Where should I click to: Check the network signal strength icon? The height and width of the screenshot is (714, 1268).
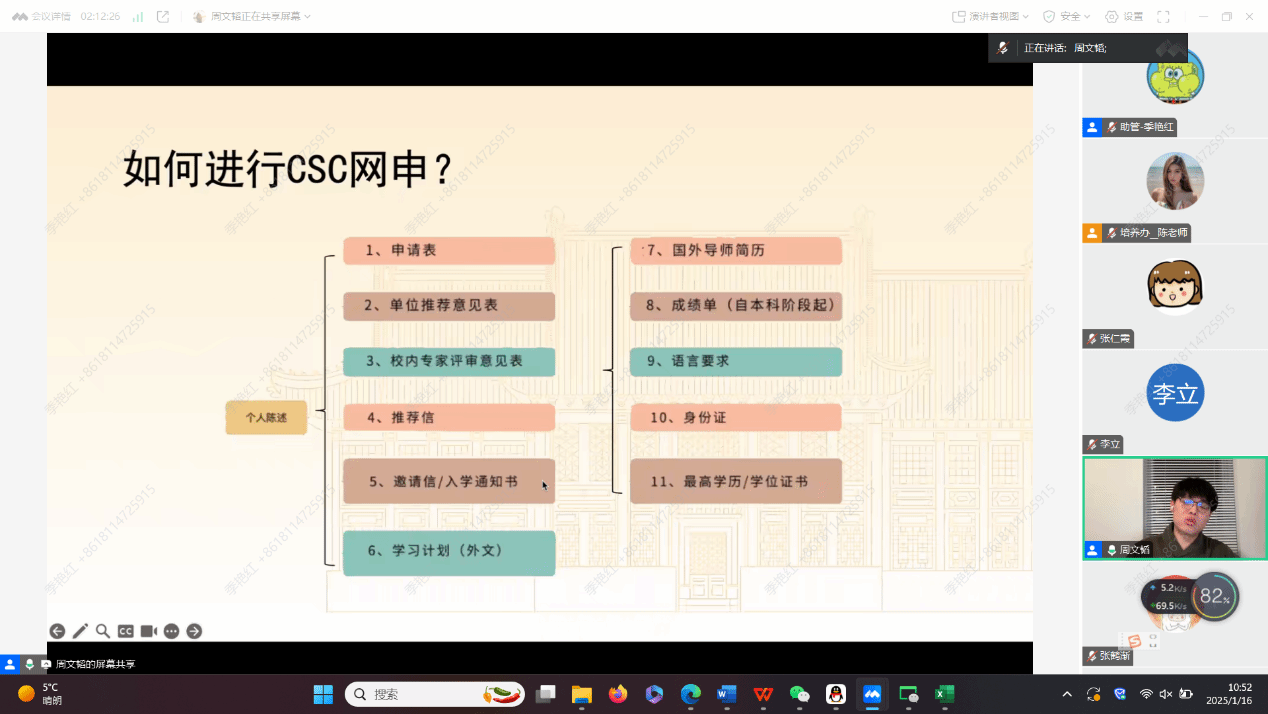[x=137, y=17]
